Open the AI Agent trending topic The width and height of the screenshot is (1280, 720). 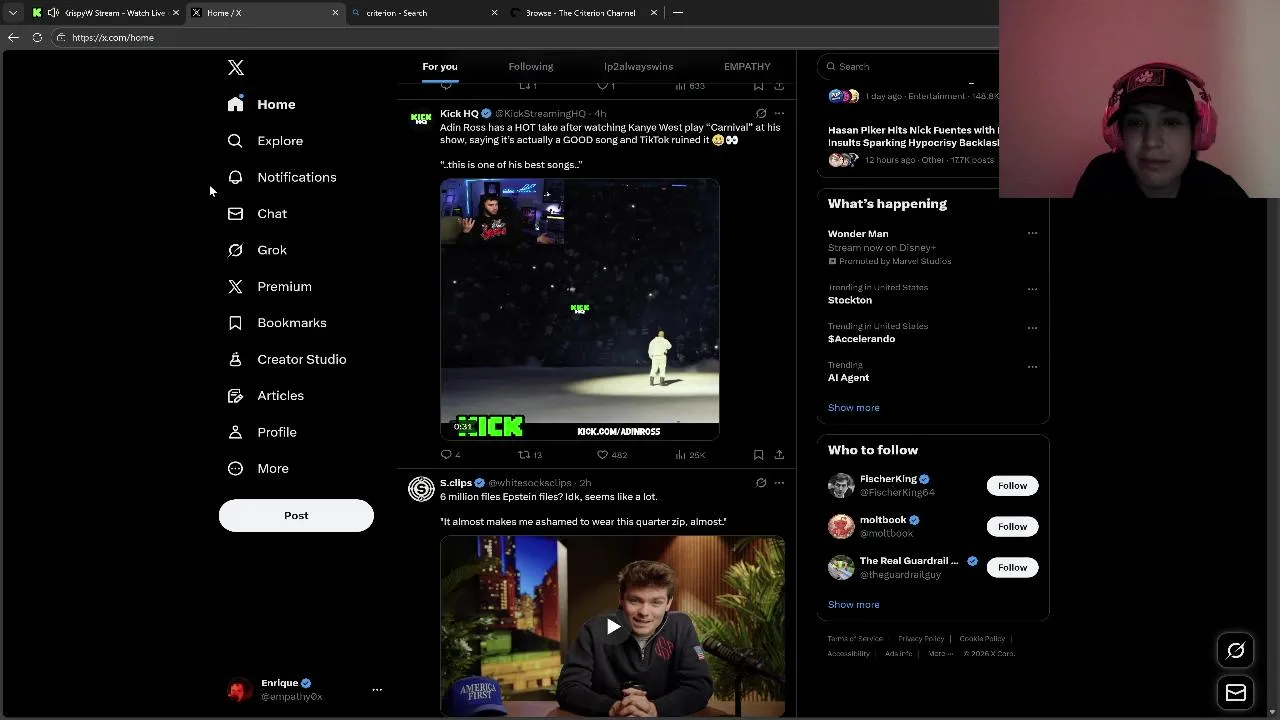pyautogui.click(x=849, y=378)
